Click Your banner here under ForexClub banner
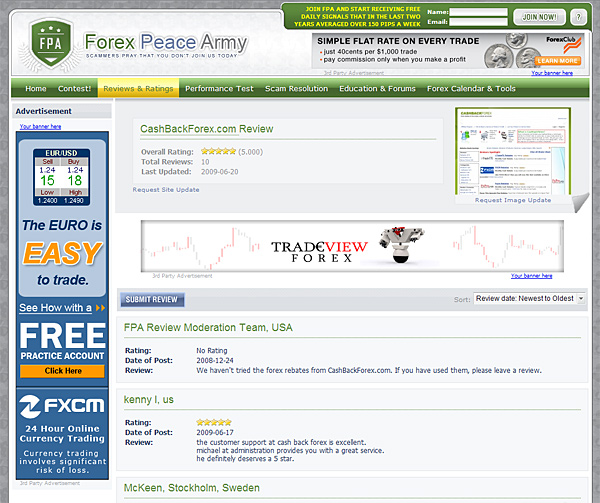Screen dimensions: 600x503 (552, 73)
